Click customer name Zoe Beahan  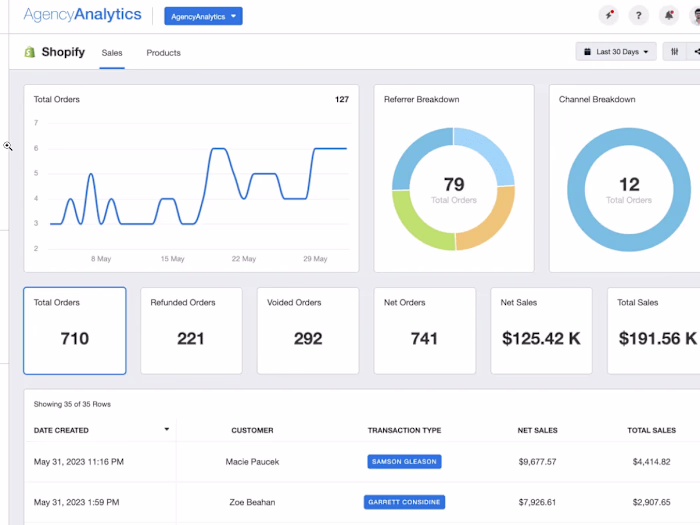tap(252, 502)
